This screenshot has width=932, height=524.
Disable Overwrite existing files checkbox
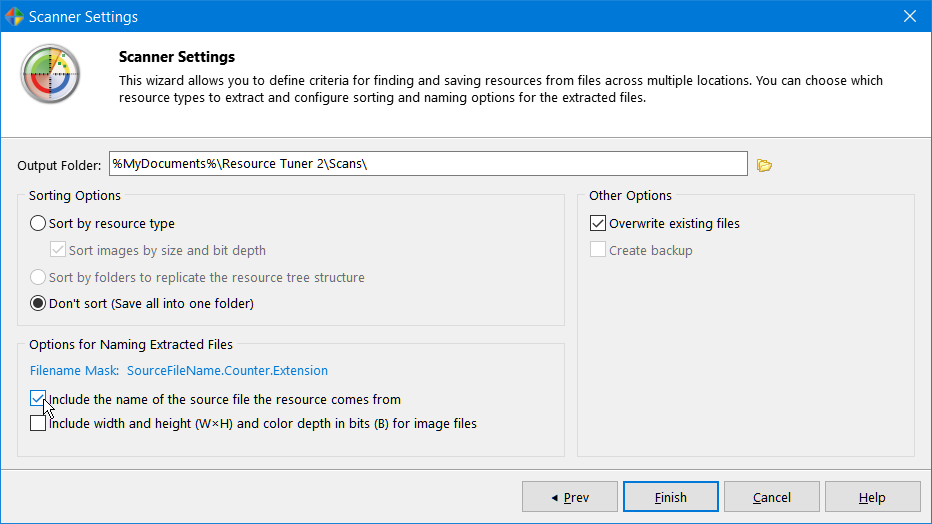[598, 224]
